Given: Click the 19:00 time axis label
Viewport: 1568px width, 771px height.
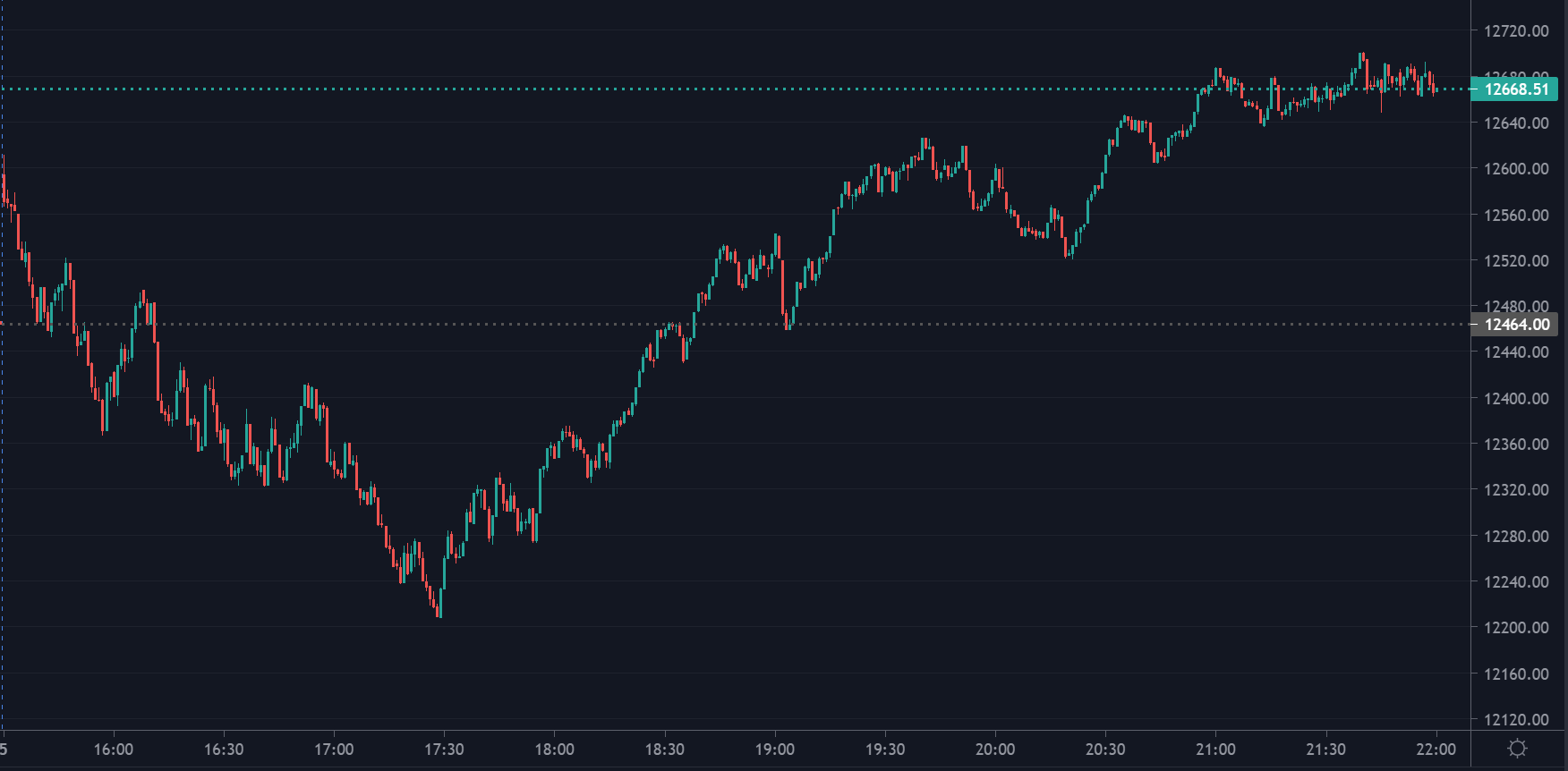Looking at the screenshot, I should [x=775, y=750].
